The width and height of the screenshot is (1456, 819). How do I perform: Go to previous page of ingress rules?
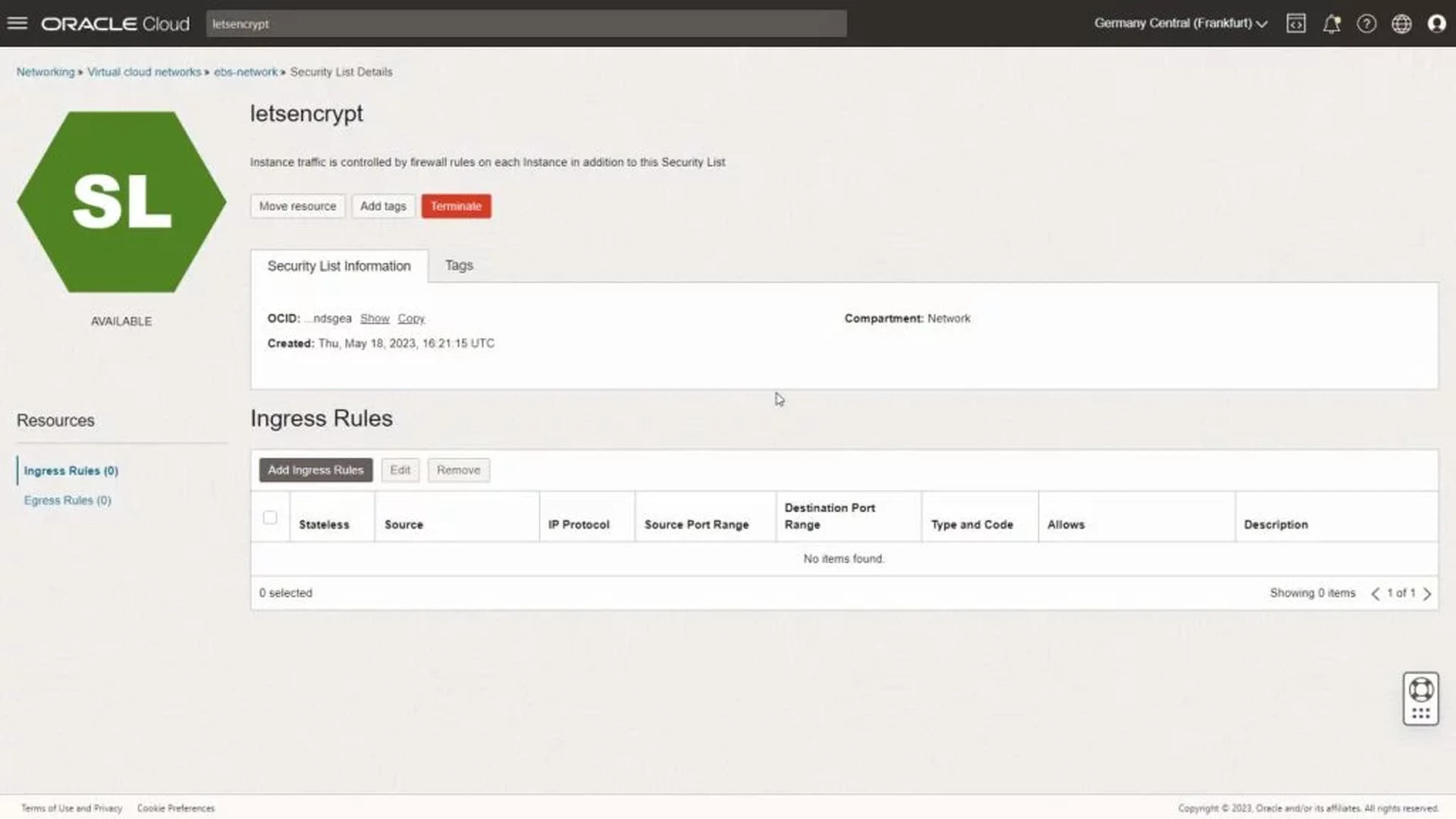(x=1375, y=593)
